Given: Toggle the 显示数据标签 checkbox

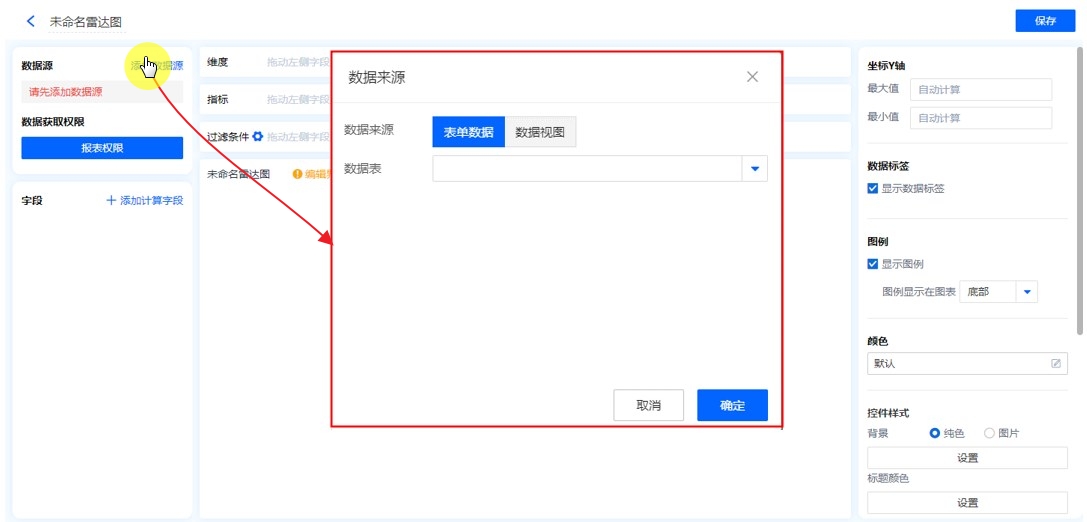Looking at the screenshot, I should 873,188.
